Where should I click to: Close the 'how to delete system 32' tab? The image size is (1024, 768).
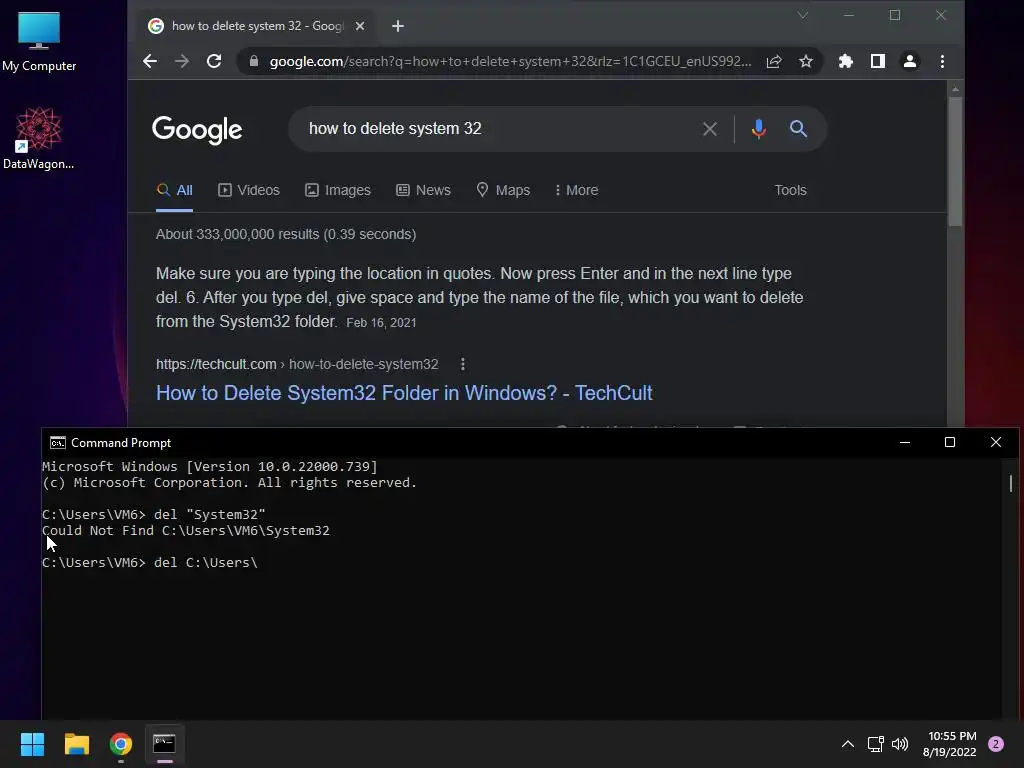(360, 26)
